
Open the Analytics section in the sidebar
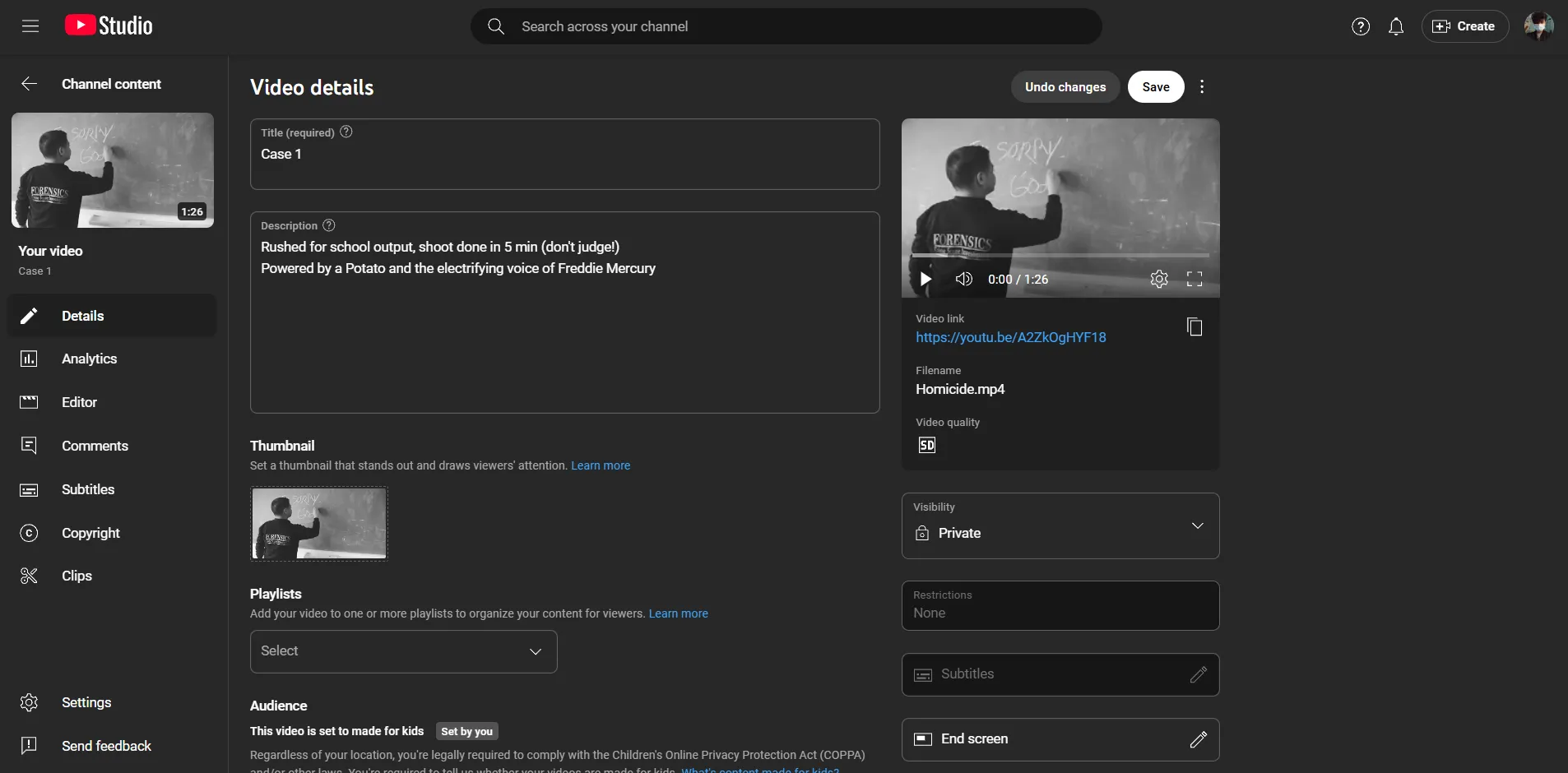(x=89, y=359)
